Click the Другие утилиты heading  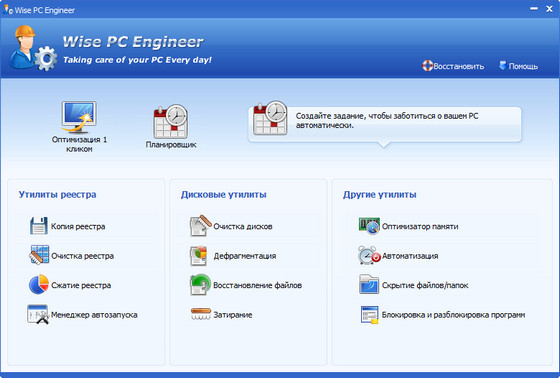[380, 195]
